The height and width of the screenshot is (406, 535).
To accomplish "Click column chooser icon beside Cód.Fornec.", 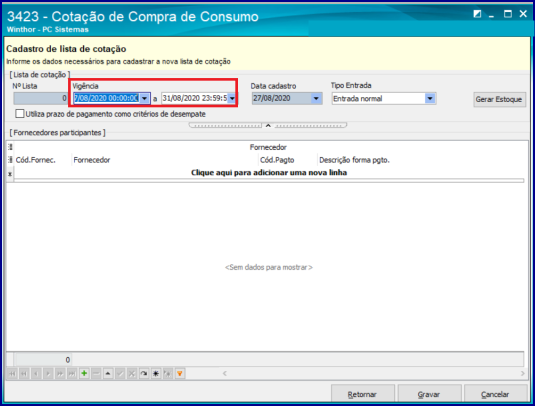I will (x=10, y=160).
